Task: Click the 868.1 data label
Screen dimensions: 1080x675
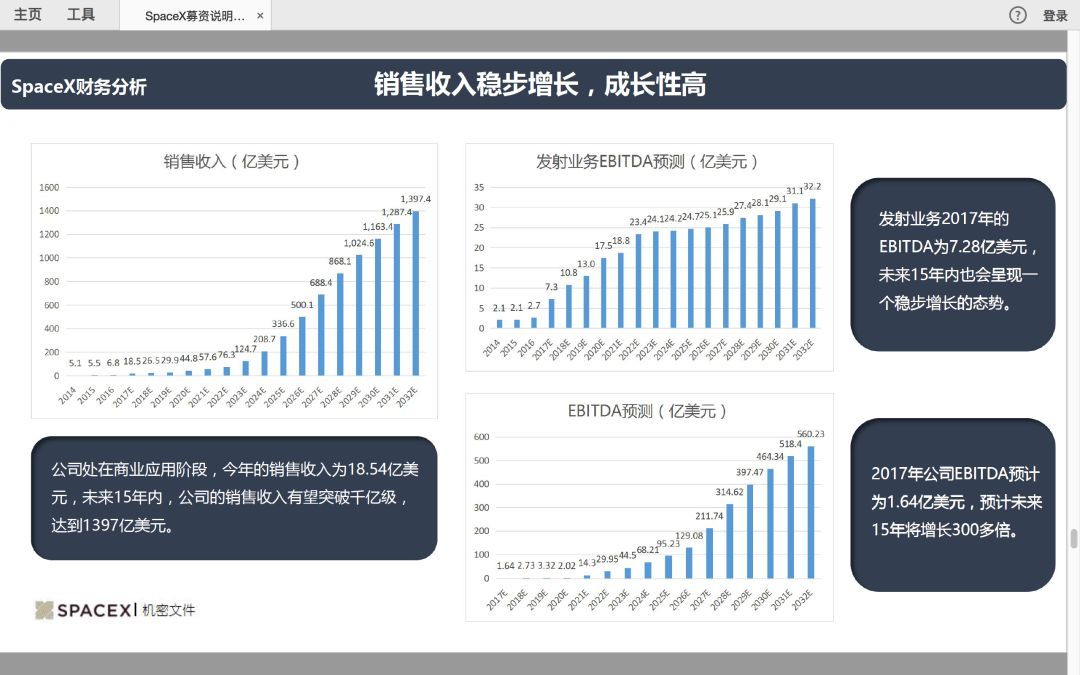Action: [x=340, y=262]
